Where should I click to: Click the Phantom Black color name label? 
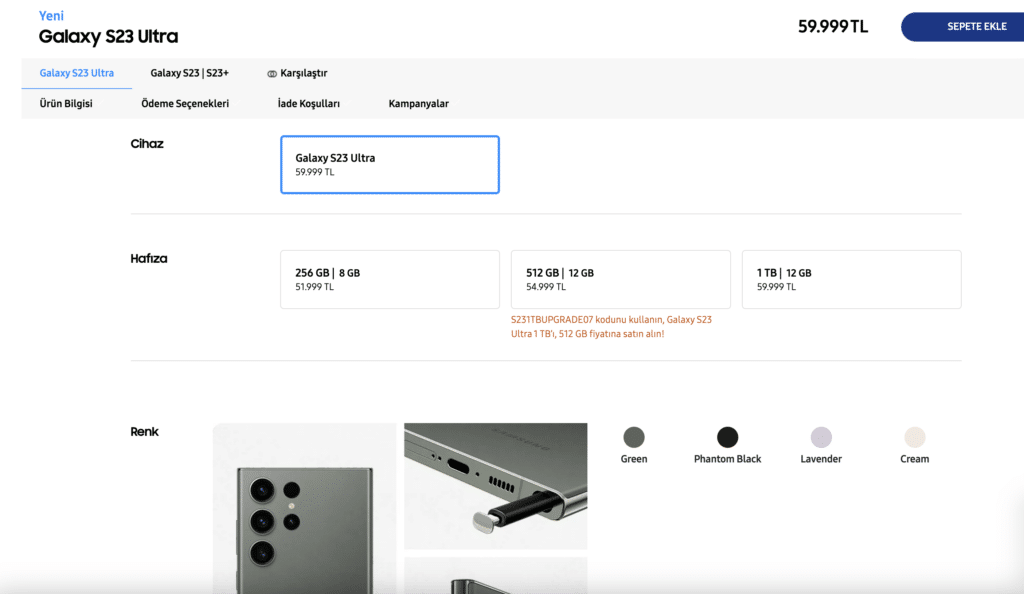point(728,459)
